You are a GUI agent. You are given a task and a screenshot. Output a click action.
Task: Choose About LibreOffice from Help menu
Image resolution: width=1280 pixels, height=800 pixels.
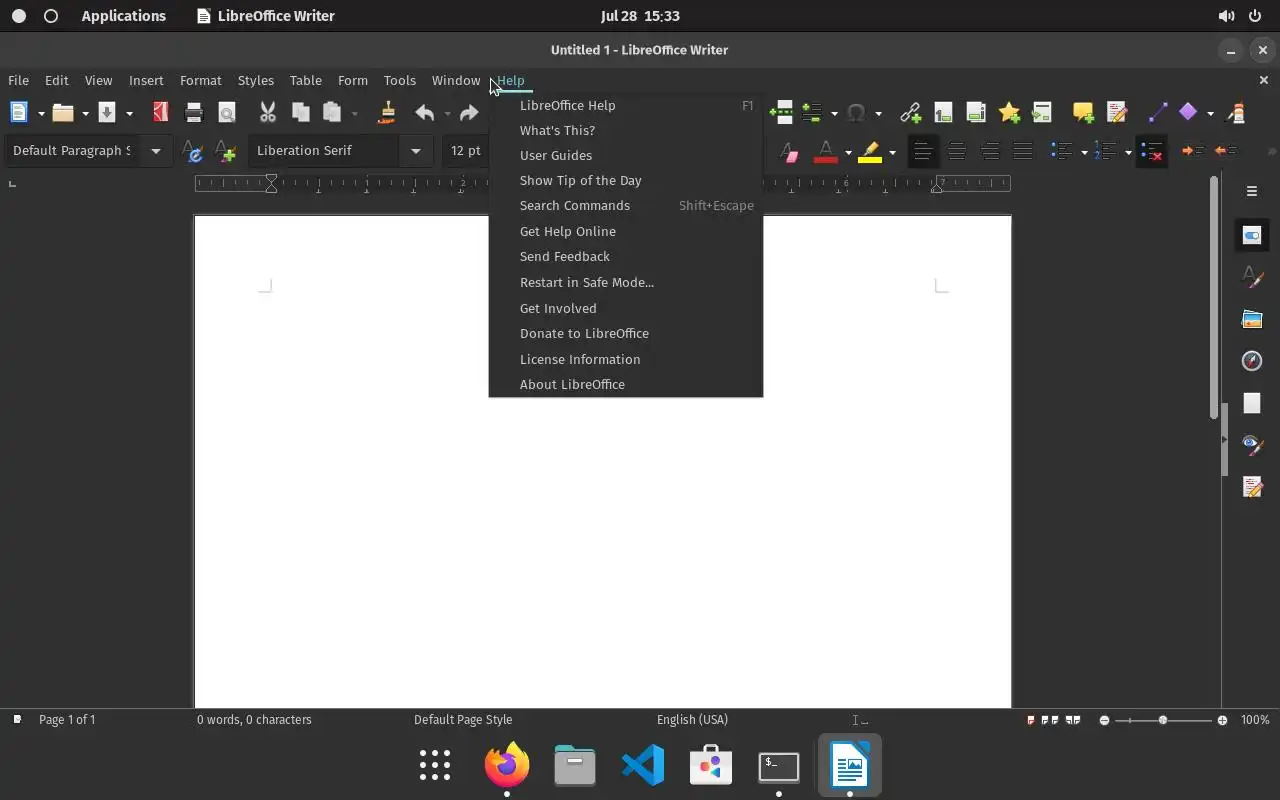626,384
